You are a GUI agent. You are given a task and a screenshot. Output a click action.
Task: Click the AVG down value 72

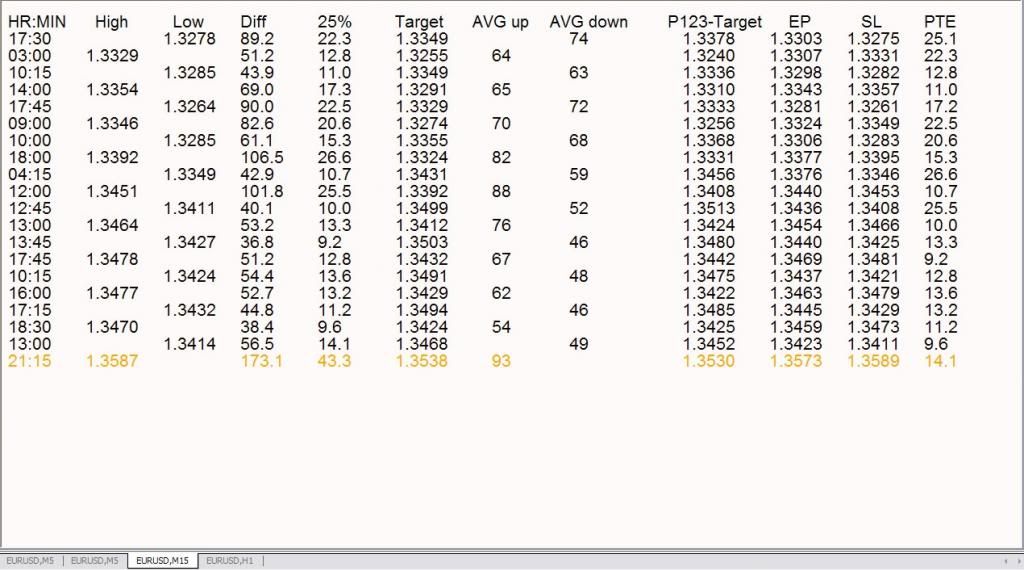[579, 107]
